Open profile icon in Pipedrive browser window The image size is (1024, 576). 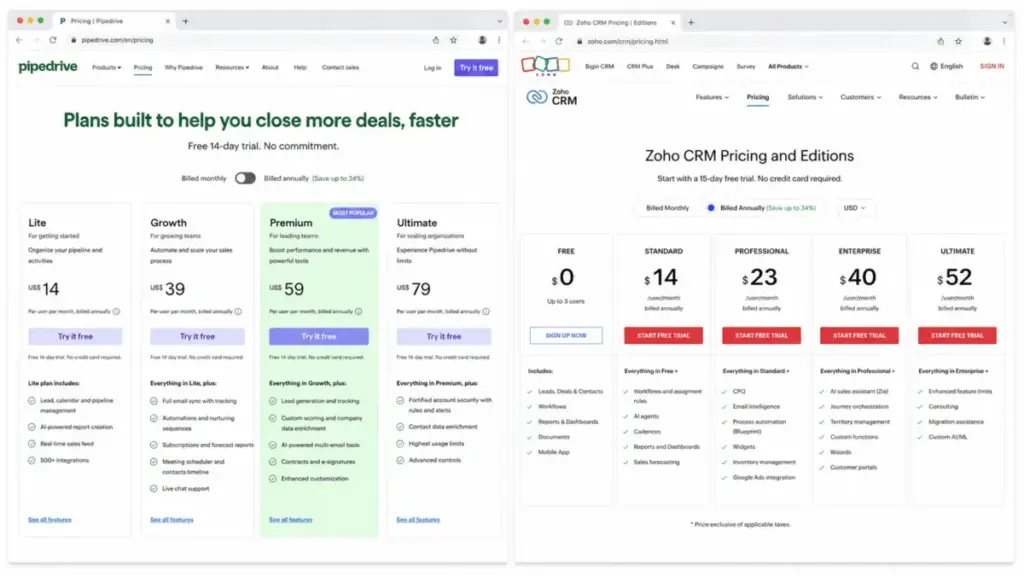tap(482, 40)
